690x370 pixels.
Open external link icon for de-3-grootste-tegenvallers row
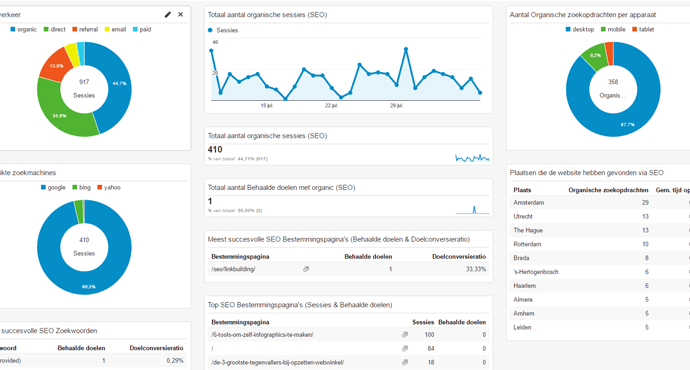pyautogui.click(x=405, y=363)
